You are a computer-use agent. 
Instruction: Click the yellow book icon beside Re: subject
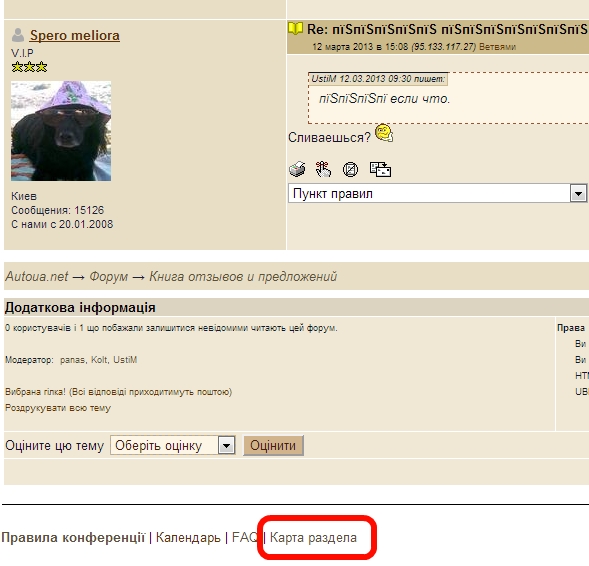(295, 29)
